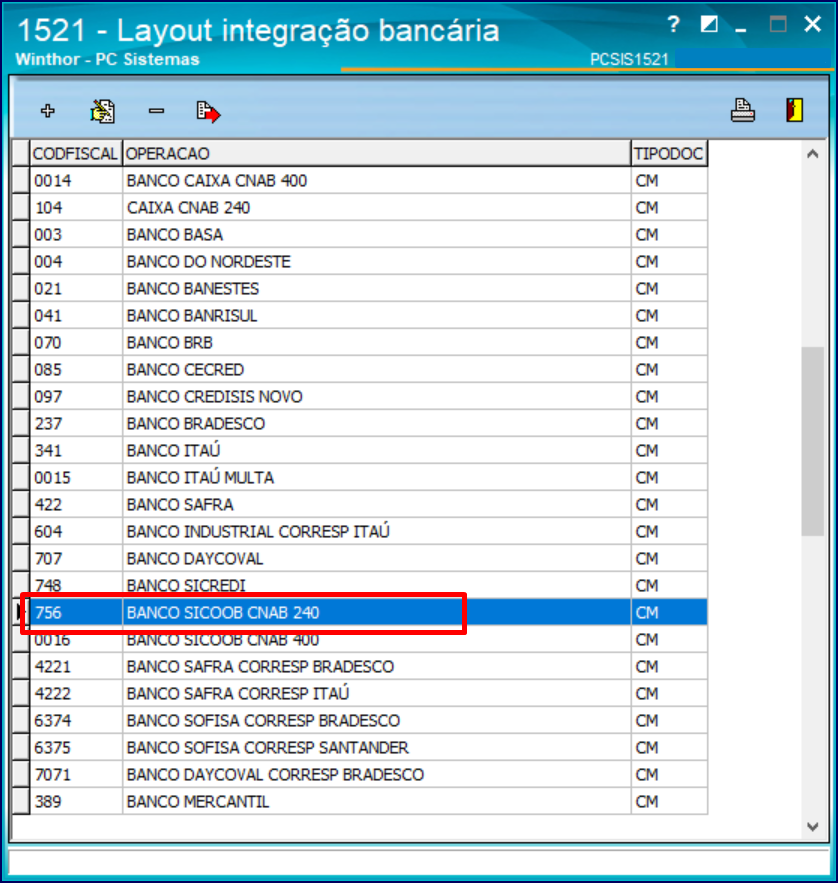Click code cell 4221
This screenshot has width=838, height=883.
point(76,667)
